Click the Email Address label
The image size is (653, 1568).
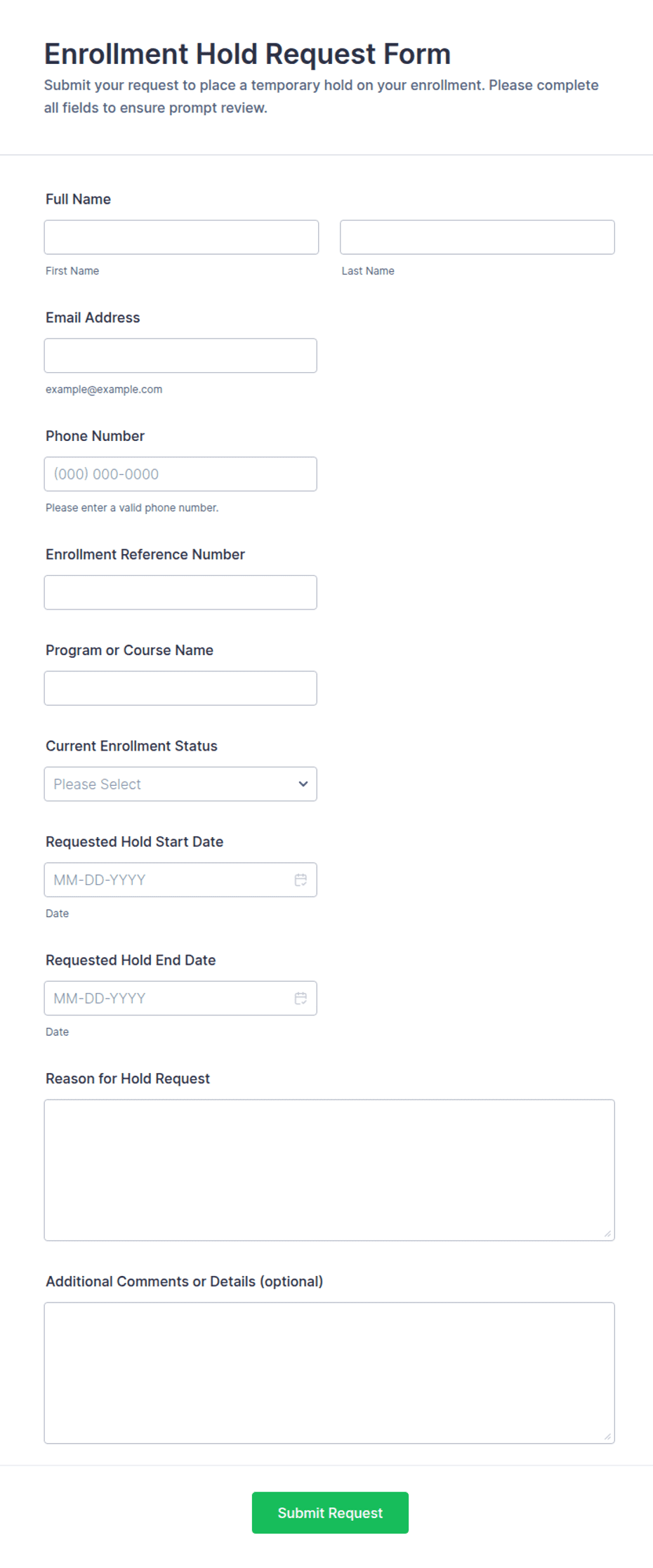click(x=93, y=317)
